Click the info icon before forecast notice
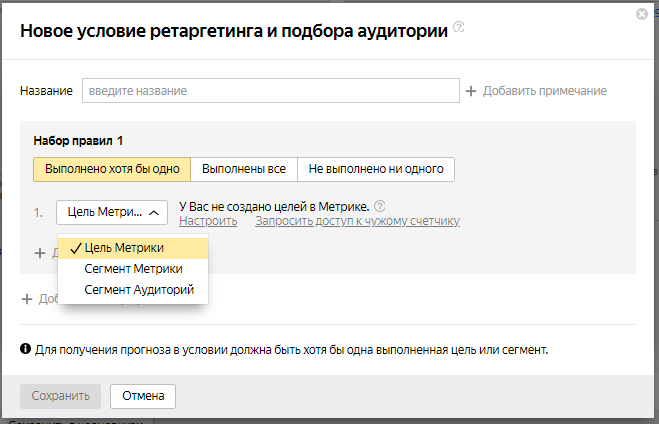Image resolution: width=659 pixels, height=426 pixels. point(25,349)
